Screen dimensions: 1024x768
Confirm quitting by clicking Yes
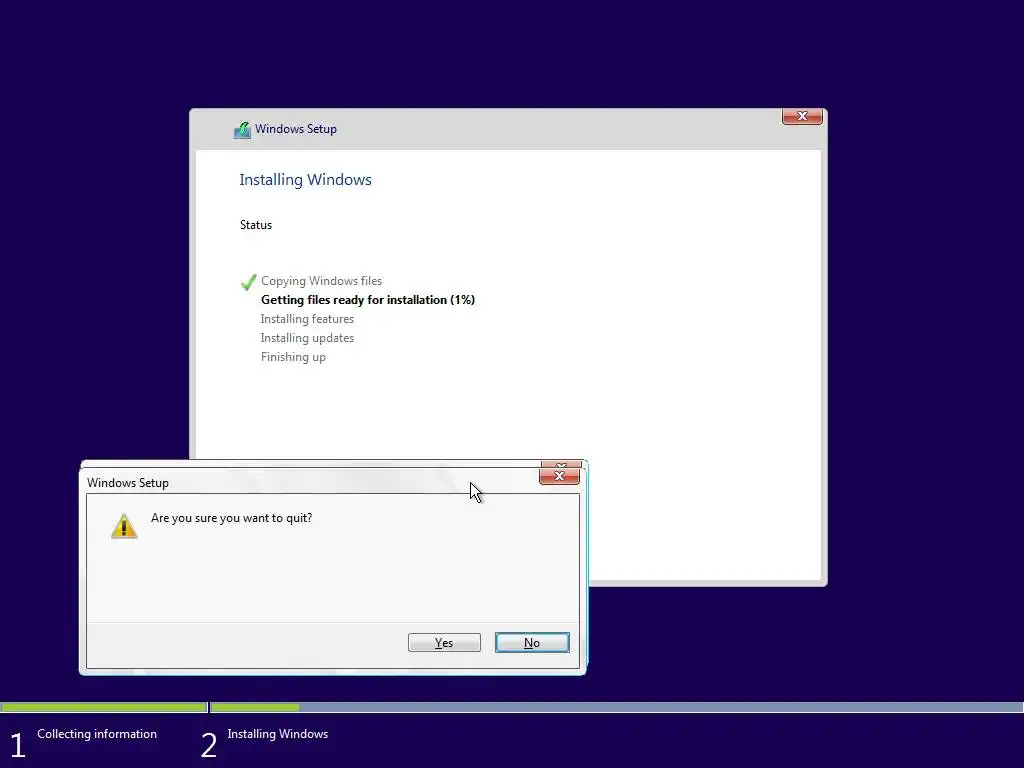[x=444, y=643]
